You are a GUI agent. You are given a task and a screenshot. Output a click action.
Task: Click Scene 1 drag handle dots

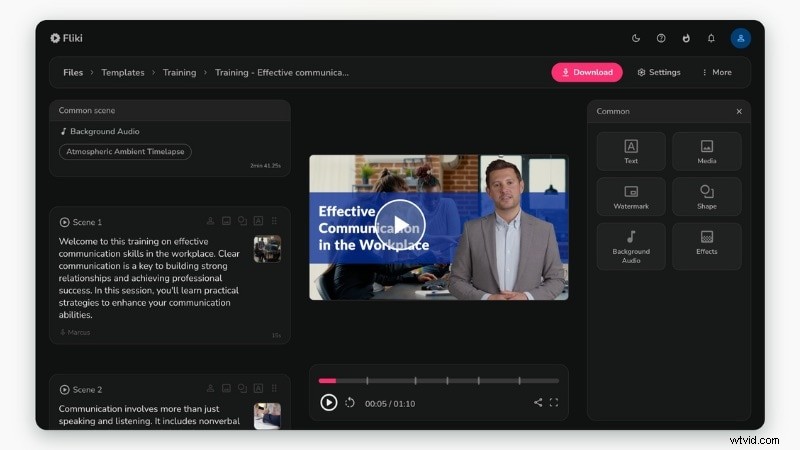274,221
